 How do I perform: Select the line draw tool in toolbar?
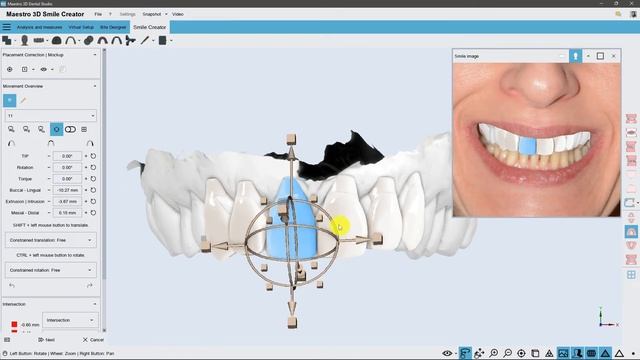[x=145, y=40]
